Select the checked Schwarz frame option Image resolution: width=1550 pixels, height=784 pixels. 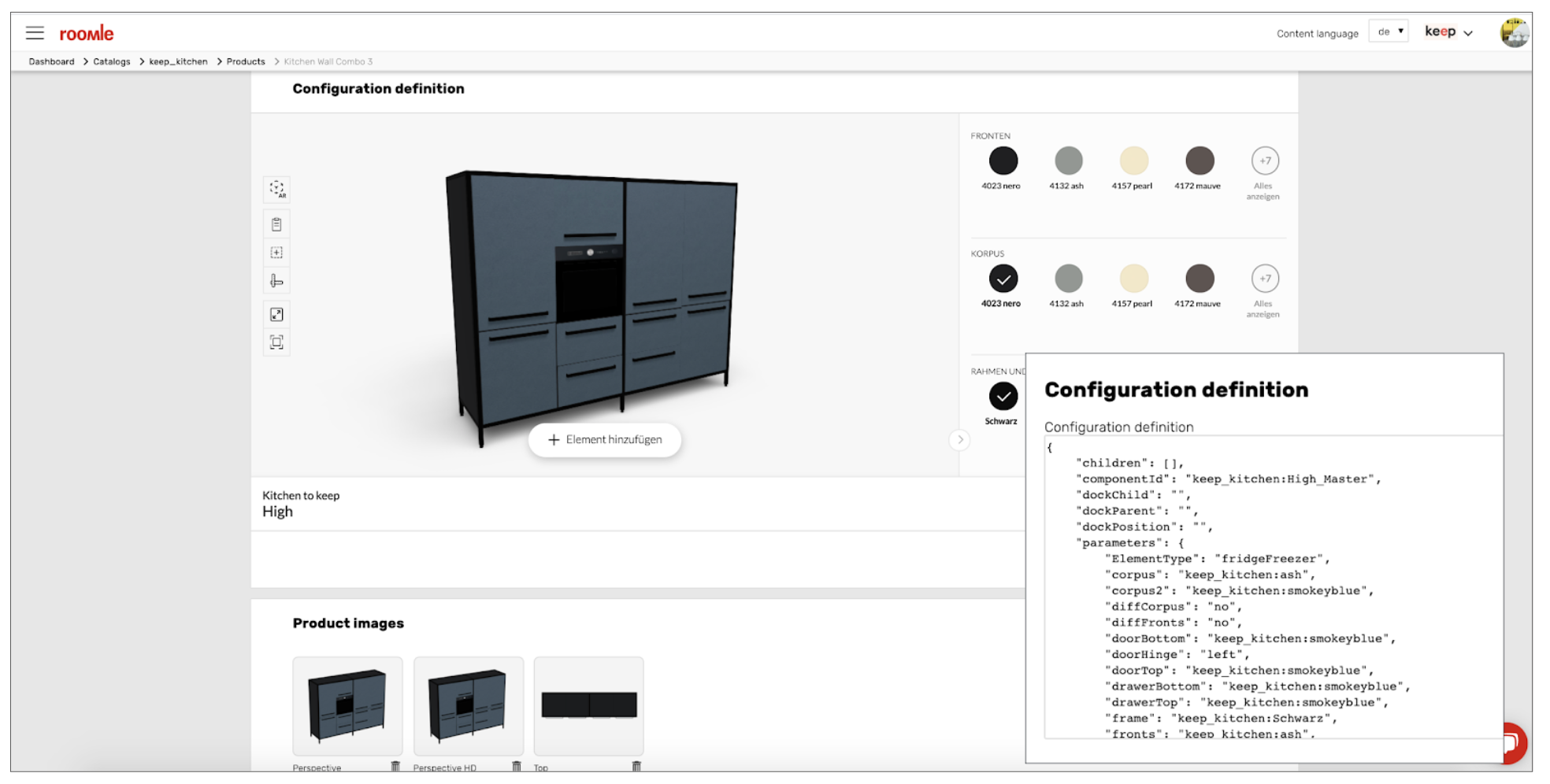pos(1003,396)
